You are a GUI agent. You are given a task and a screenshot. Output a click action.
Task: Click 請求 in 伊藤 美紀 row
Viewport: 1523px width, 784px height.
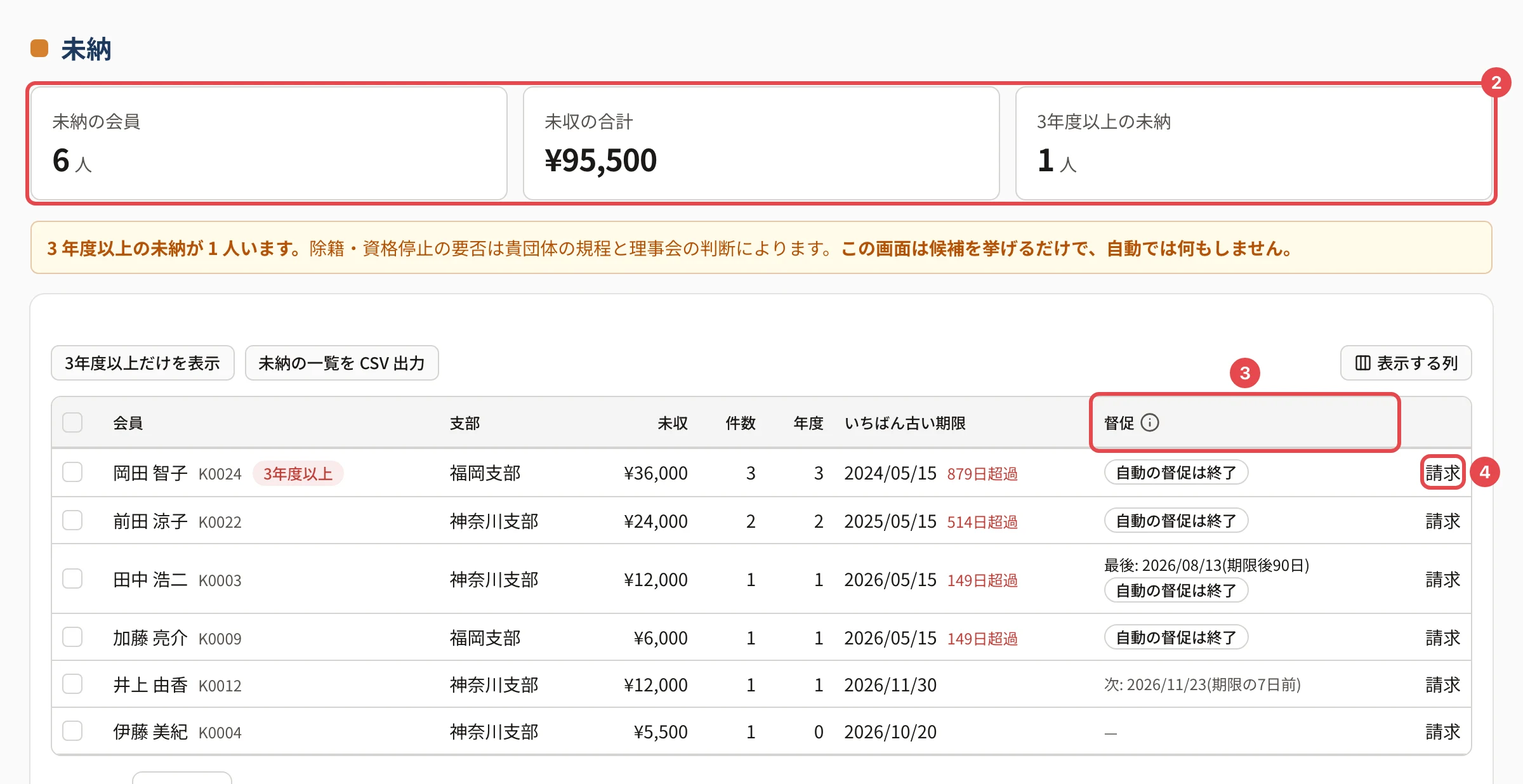(x=1442, y=731)
